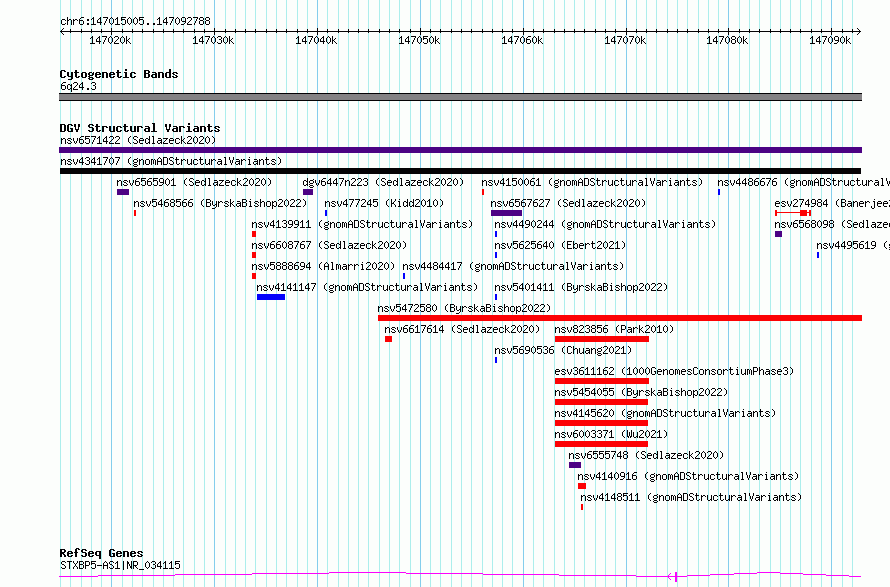Open nsv5401411 (ByrskaBishop2022) label
Image resolution: width=890 pixels, height=587 pixels.
pyautogui.click(x=581, y=287)
